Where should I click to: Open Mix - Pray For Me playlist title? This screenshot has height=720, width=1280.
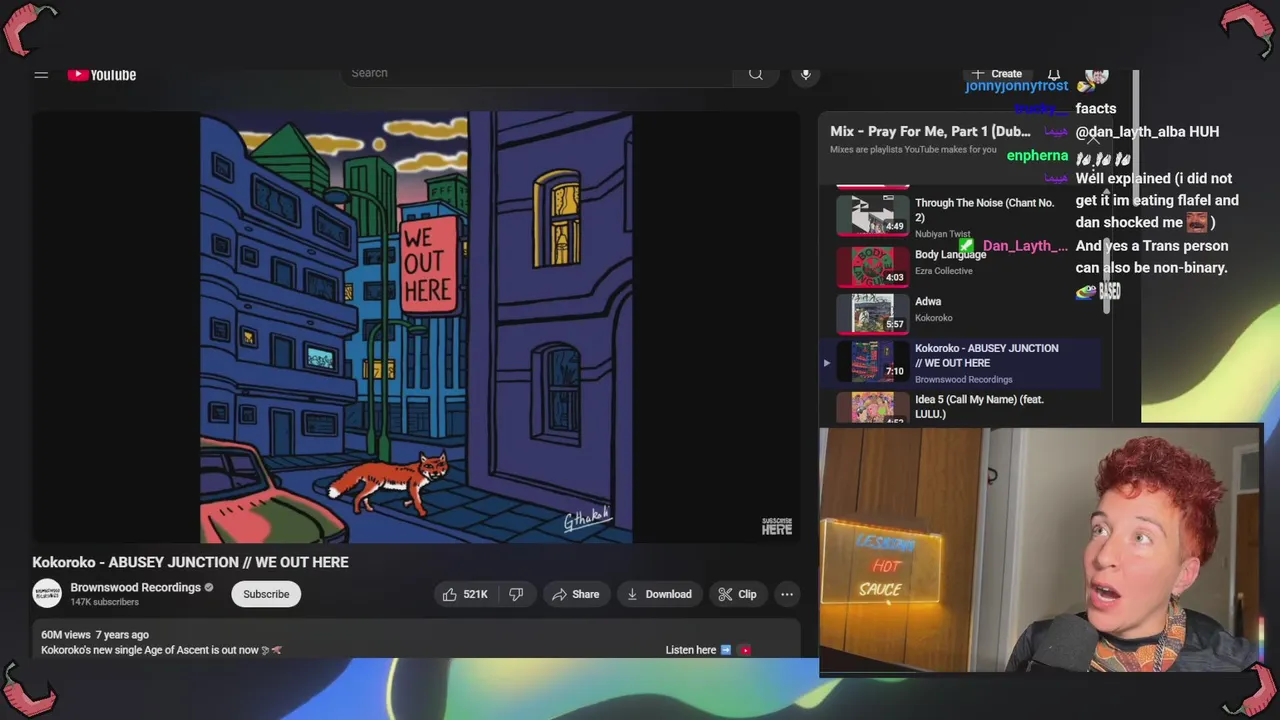coord(930,131)
